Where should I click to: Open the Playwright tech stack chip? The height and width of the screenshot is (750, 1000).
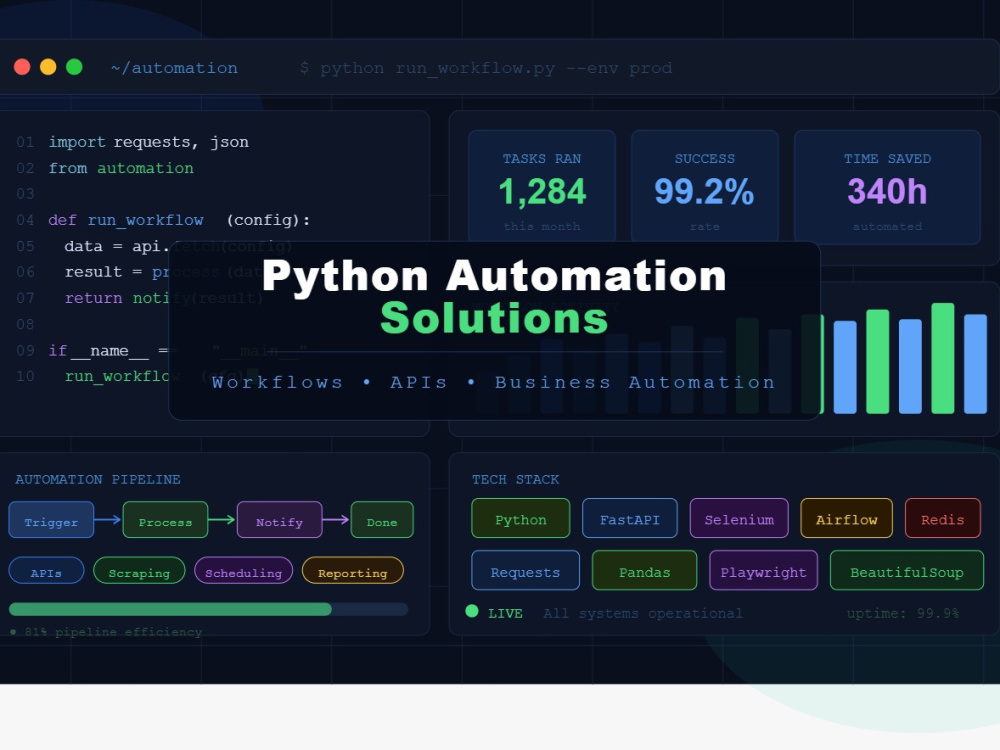coord(763,571)
